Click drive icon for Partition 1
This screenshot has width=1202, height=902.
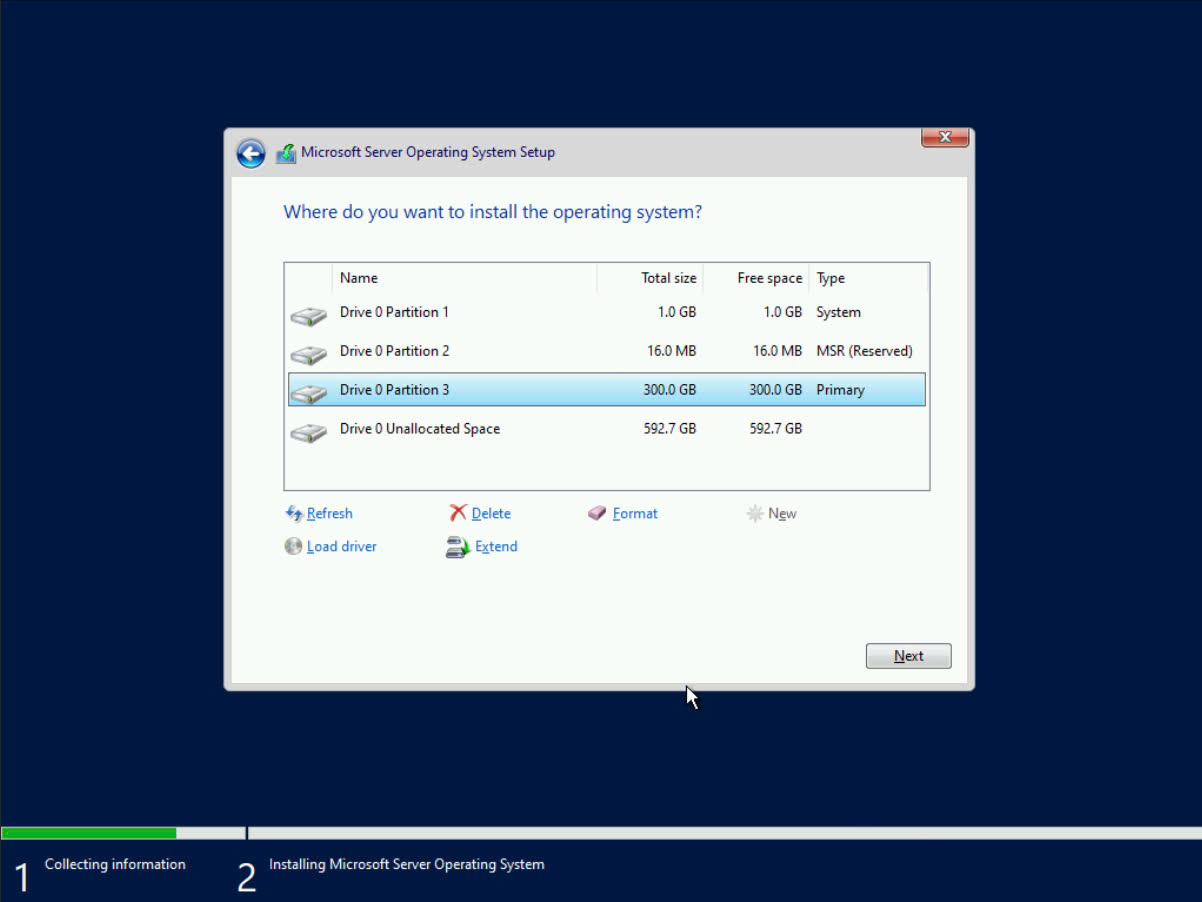309,316
